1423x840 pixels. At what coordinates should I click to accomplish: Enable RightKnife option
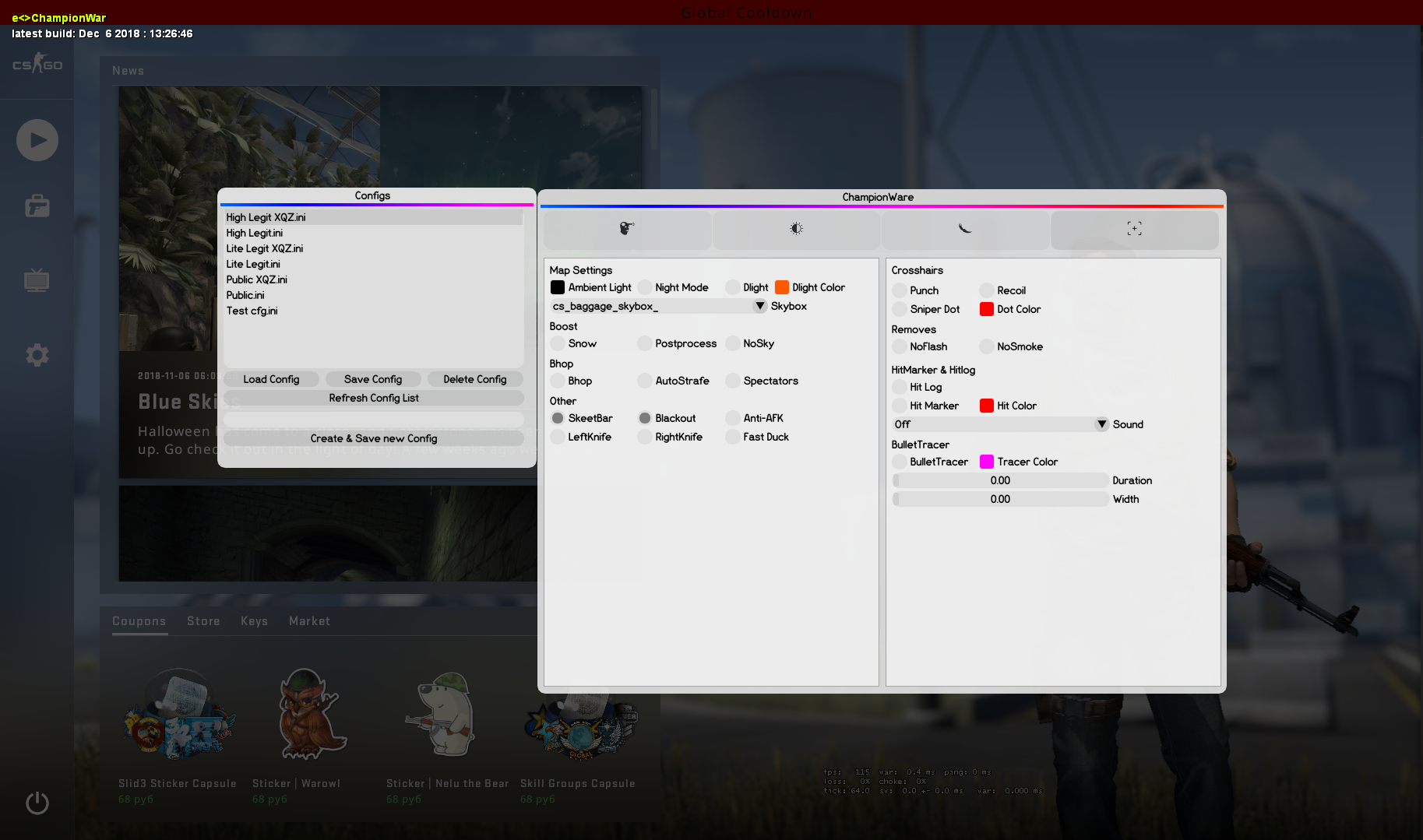point(645,437)
